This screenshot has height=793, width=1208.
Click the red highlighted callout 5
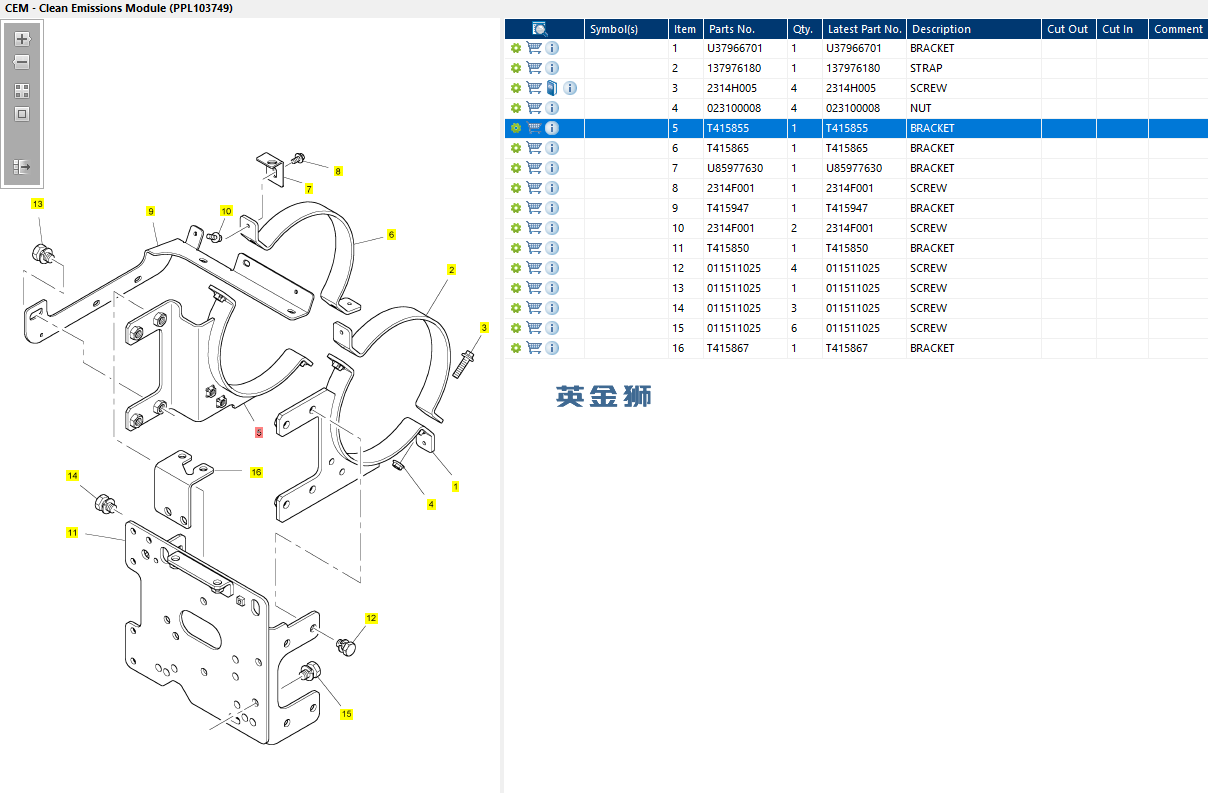[x=258, y=433]
